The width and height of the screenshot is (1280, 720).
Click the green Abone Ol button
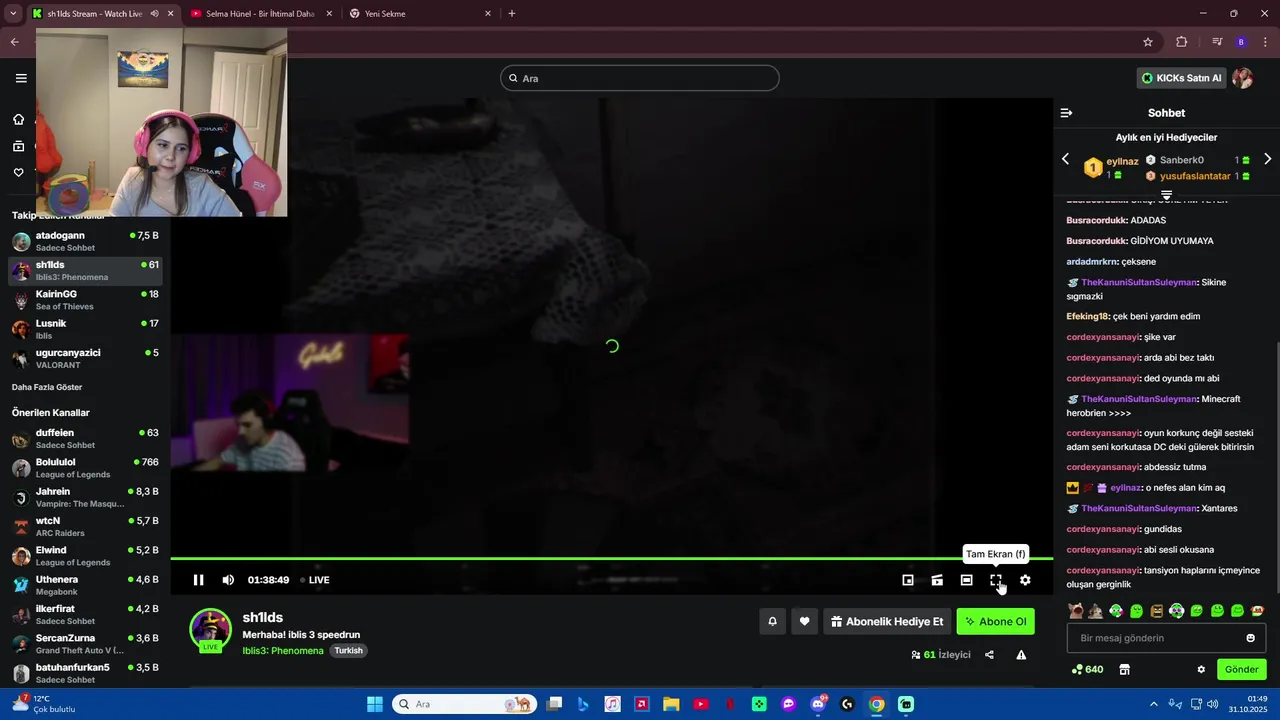[x=995, y=621]
